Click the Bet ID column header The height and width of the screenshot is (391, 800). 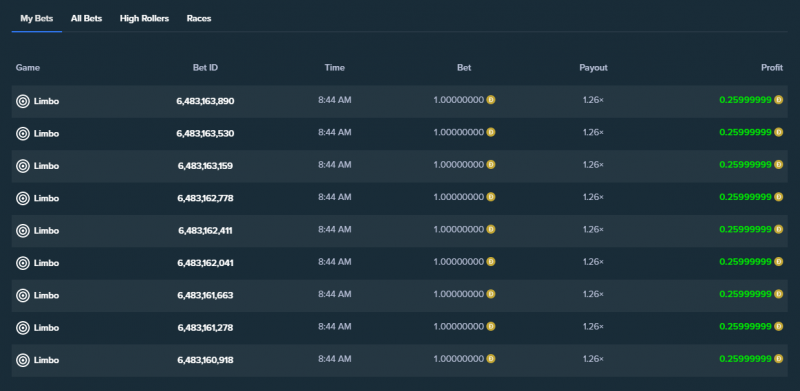pyautogui.click(x=206, y=67)
